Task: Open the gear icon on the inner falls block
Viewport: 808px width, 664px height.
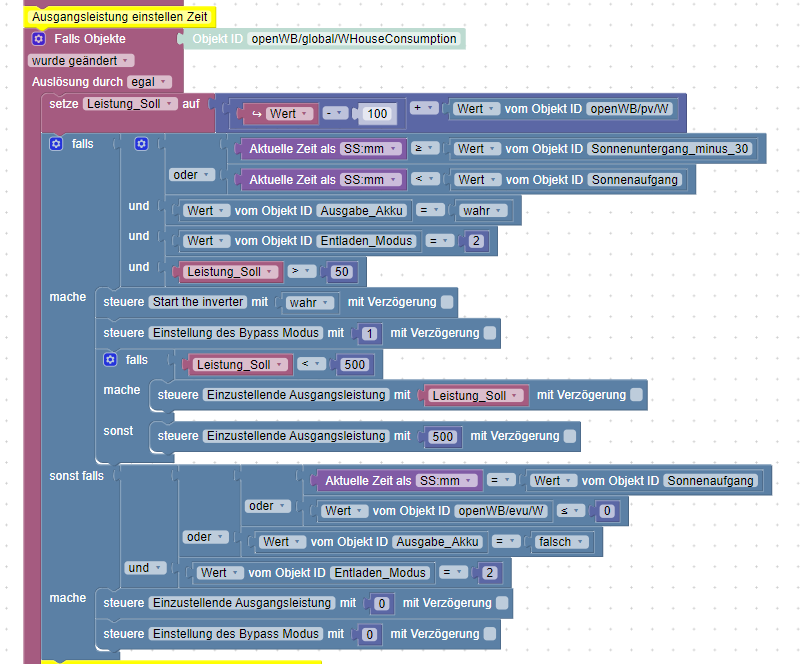Action: (110, 360)
